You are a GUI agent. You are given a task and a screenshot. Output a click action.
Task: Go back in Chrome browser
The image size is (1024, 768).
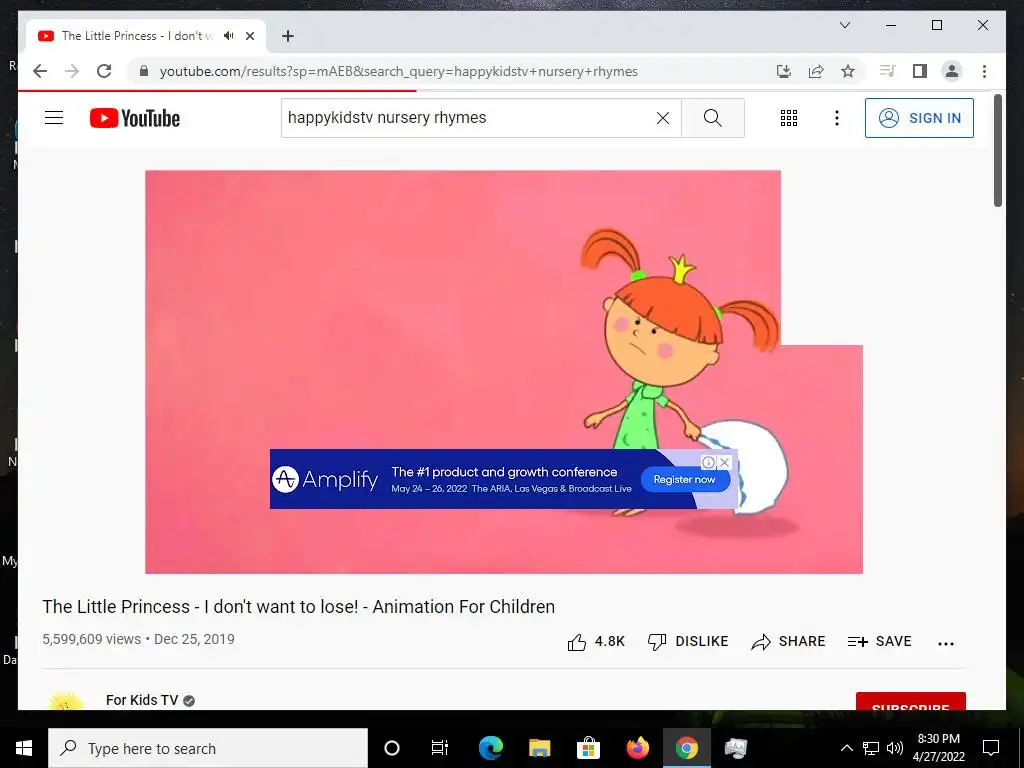click(40, 71)
